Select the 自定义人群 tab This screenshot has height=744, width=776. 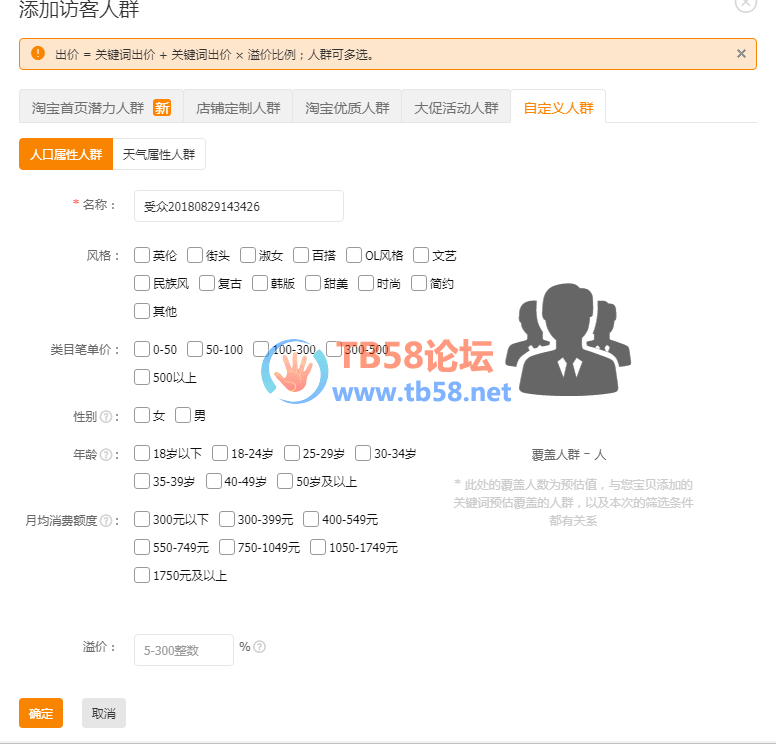tap(558, 107)
